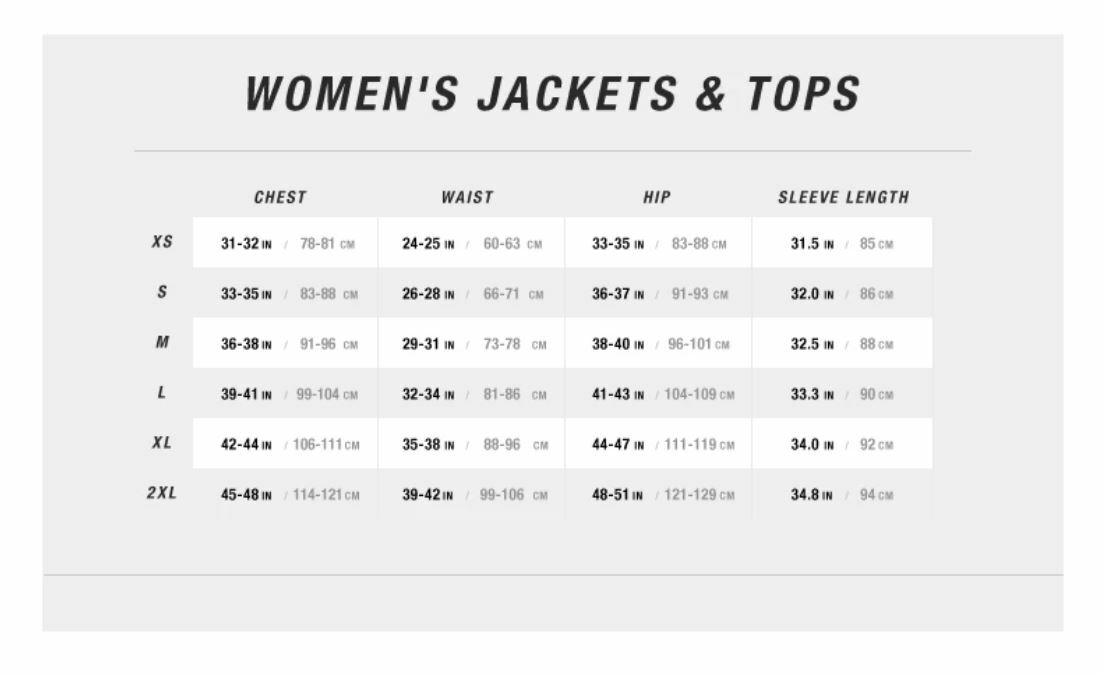The image size is (1103, 675).
Task: Click the S waist value 26-28 IN
Action: click(x=428, y=294)
